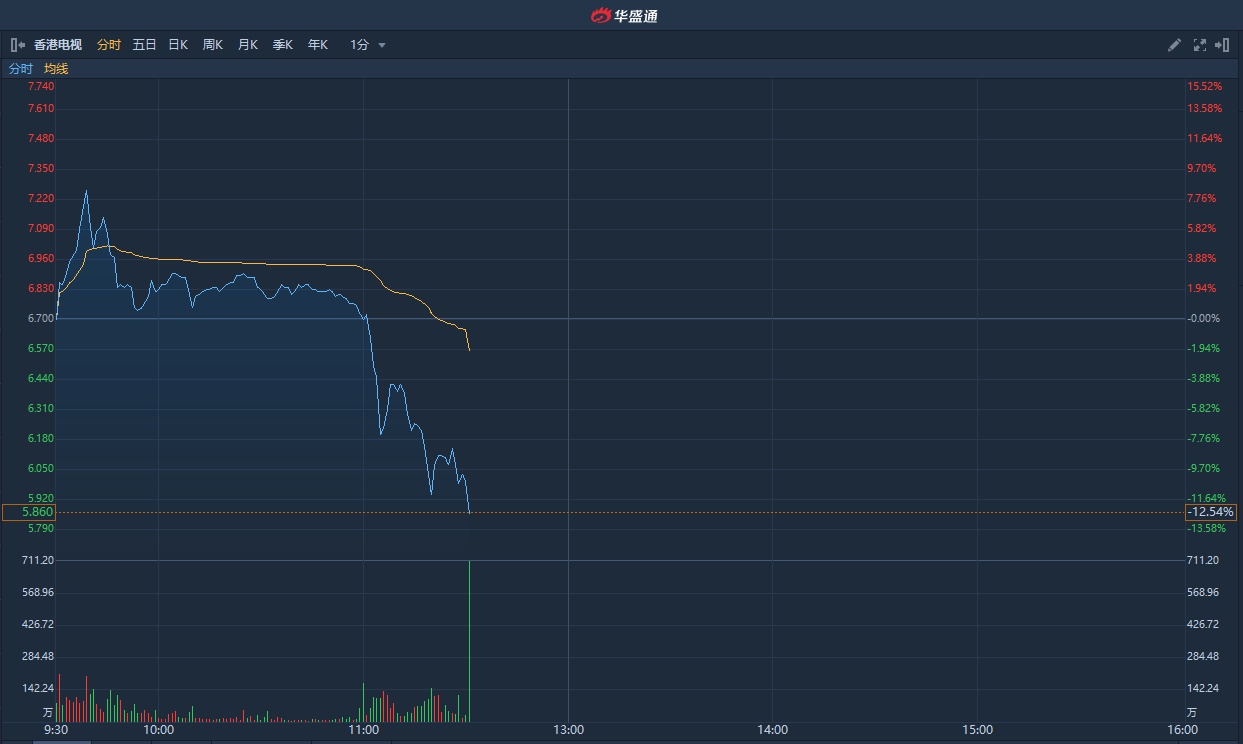Screen dimensions: 1243x744
Task: Switch to the 分时 chart tab
Action: coord(108,45)
